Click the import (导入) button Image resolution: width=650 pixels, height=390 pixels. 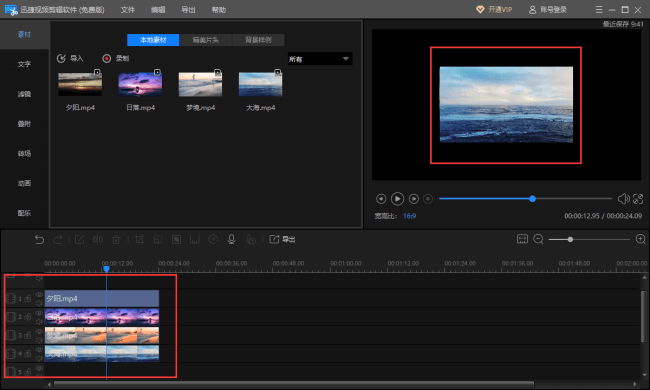70,58
